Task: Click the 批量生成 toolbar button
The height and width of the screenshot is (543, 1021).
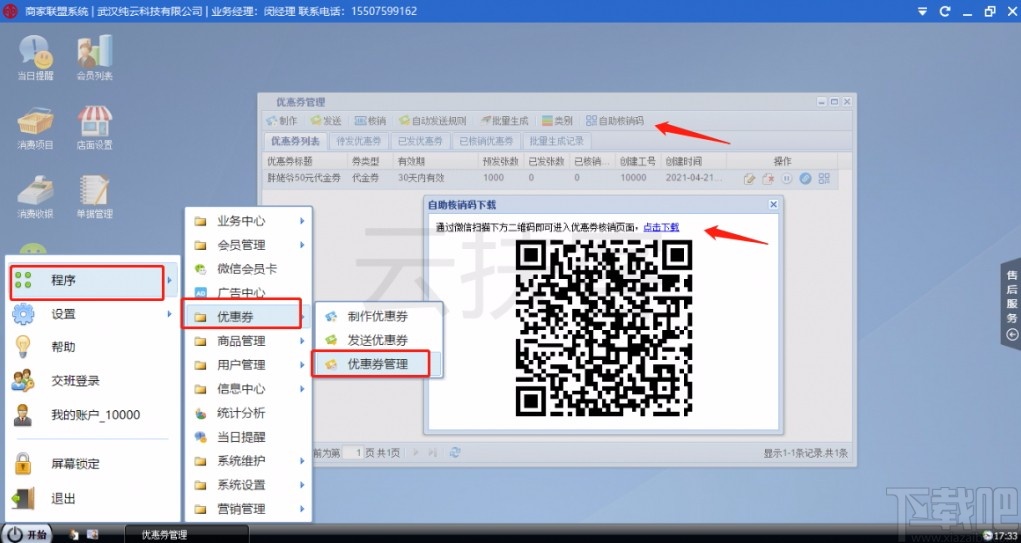Action: tap(504, 120)
